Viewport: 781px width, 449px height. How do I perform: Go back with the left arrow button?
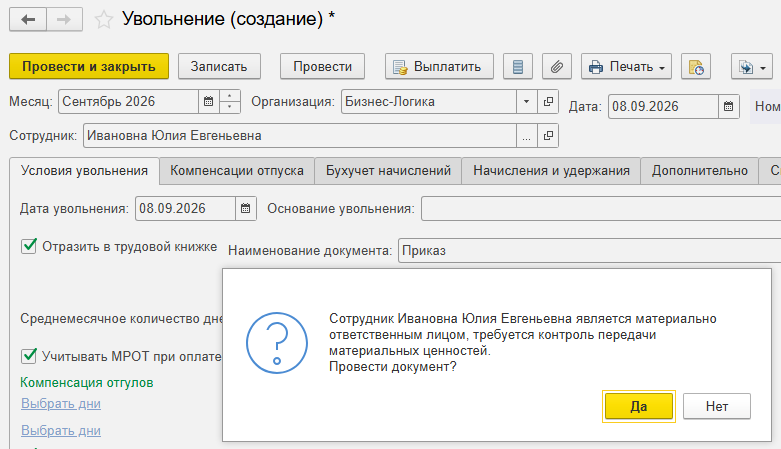[x=28, y=20]
